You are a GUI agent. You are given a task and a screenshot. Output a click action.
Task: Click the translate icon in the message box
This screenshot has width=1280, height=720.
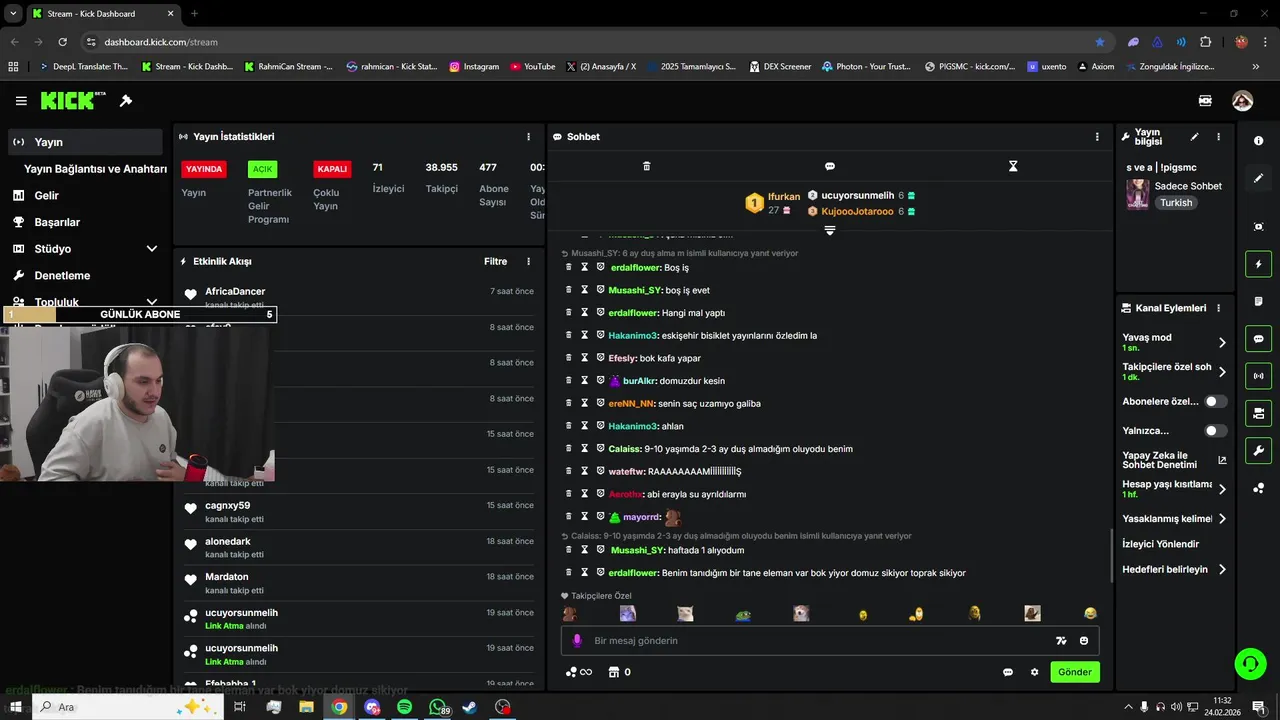point(1061,641)
